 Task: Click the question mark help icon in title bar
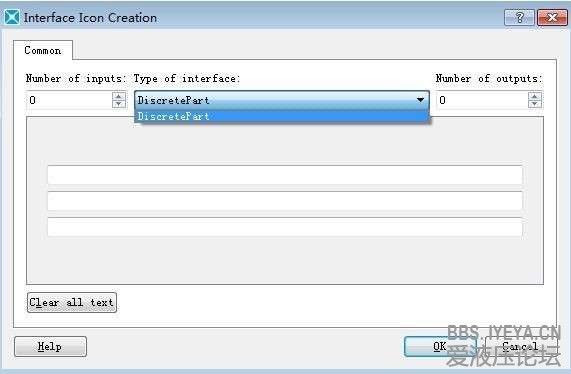pos(519,17)
